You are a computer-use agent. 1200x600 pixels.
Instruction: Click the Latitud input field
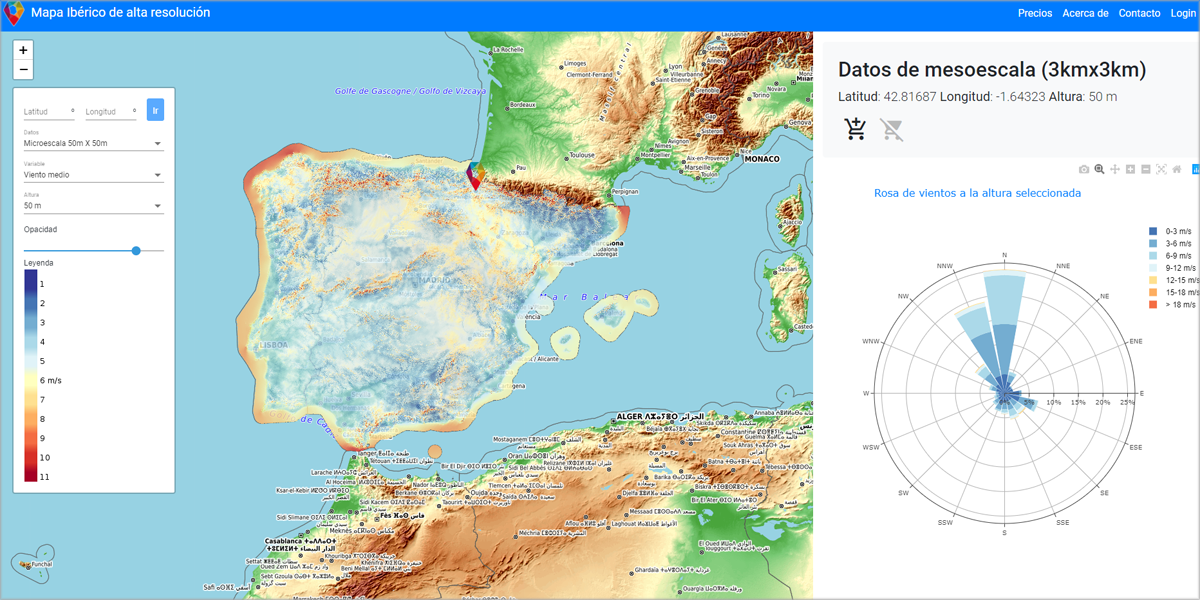[50, 112]
